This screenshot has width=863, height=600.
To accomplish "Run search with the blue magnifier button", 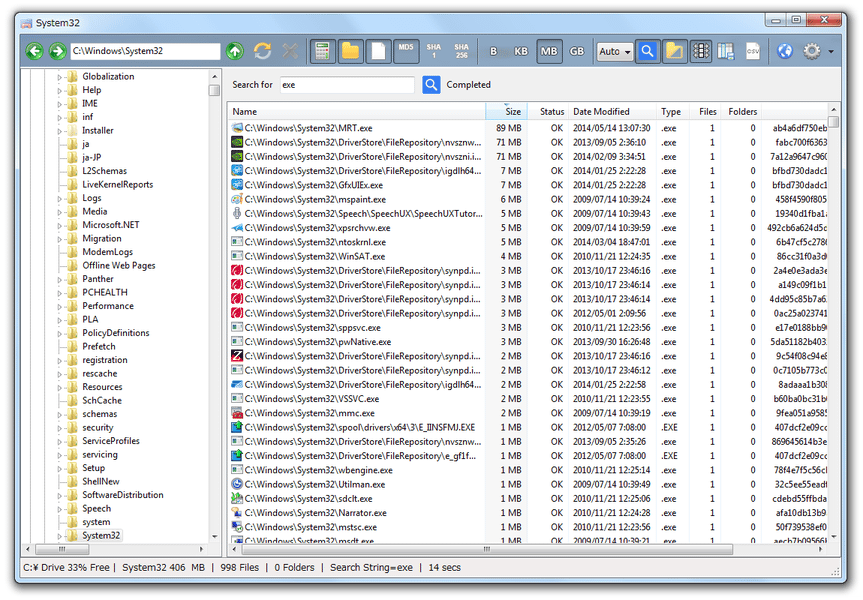I will click(x=432, y=85).
